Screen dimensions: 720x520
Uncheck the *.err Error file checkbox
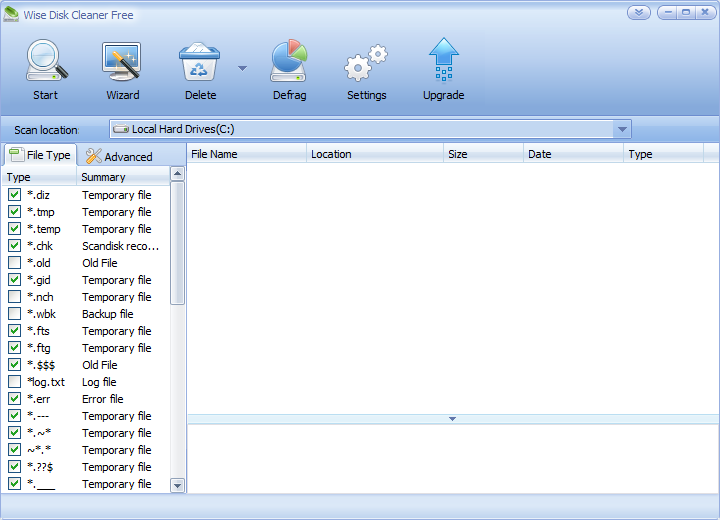coord(14,398)
